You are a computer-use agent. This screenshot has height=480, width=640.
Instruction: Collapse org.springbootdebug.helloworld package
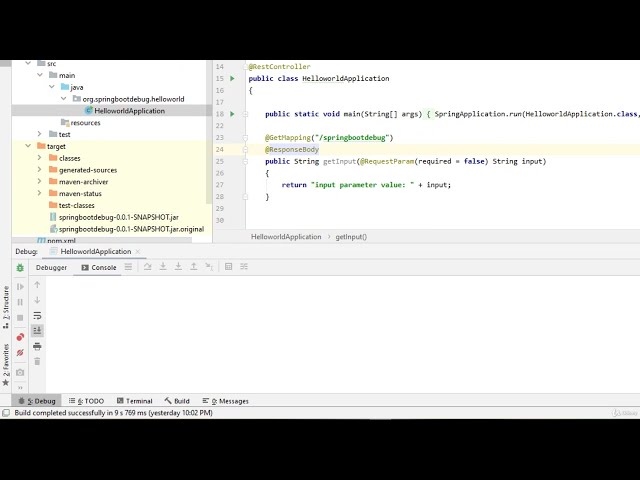[64, 99]
